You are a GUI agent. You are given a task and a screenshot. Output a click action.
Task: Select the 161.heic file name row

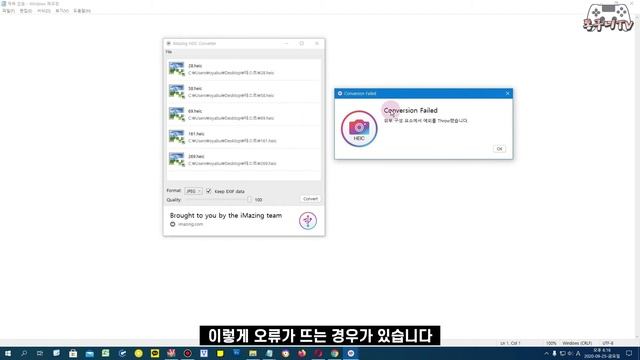tap(196, 133)
